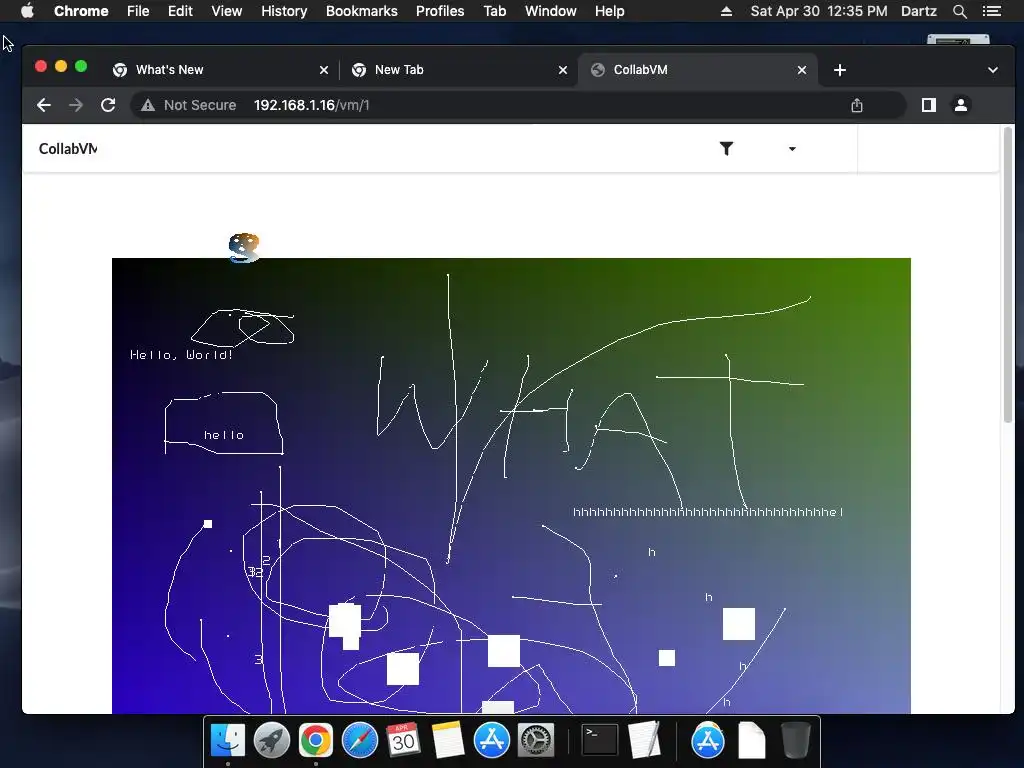Open Notes from the Dock

[x=447, y=741]
